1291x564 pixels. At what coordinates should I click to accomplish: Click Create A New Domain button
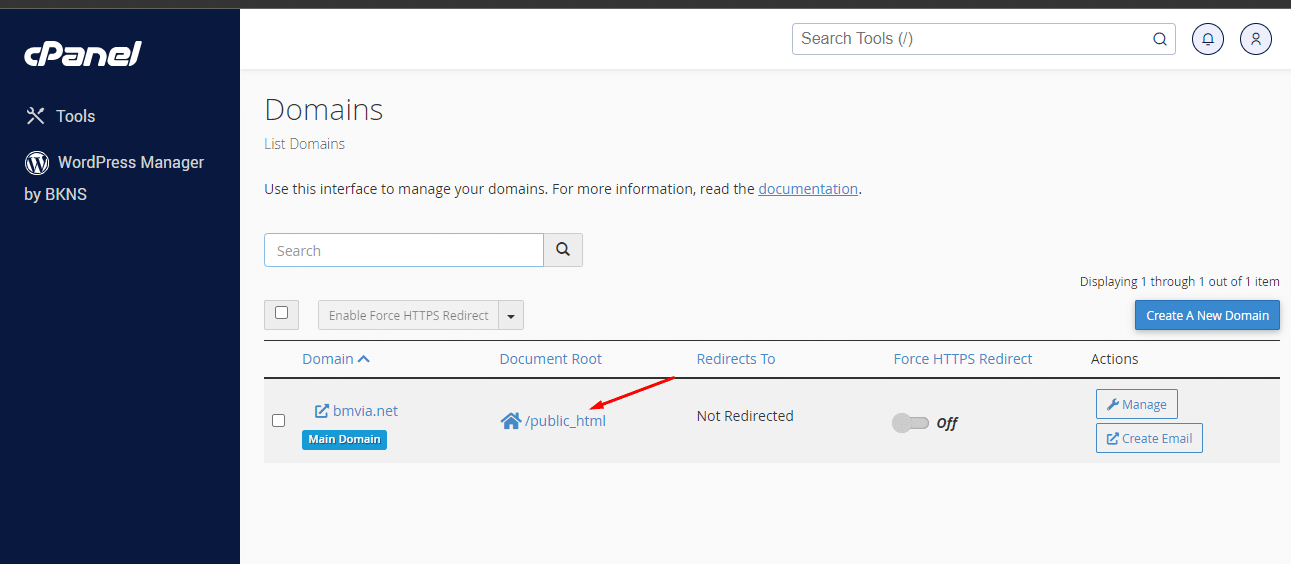[1206, 315]
